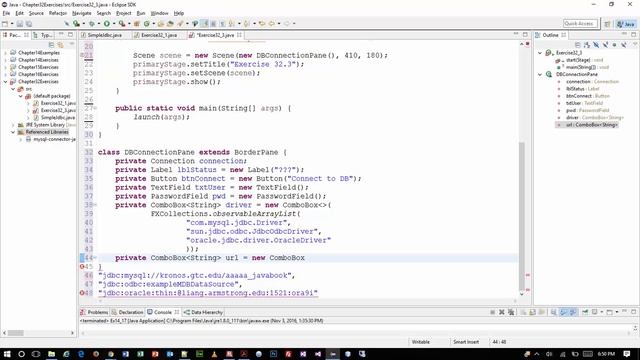640x360 pixels.
Task: Expand JRE System Library node
Action: click(x=13, y=125)
